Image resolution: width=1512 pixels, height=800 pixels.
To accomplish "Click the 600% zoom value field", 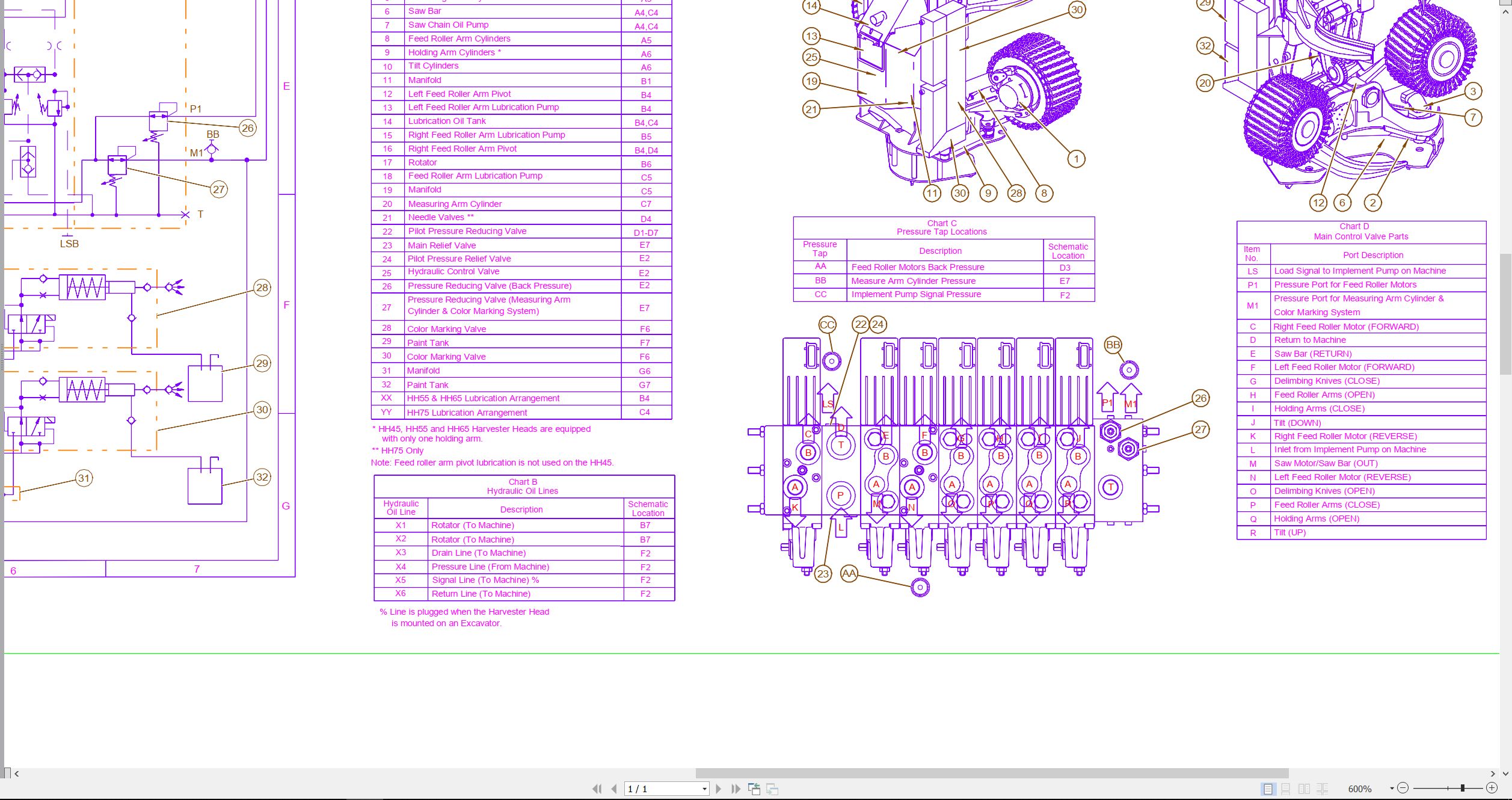I will 1360,789.
